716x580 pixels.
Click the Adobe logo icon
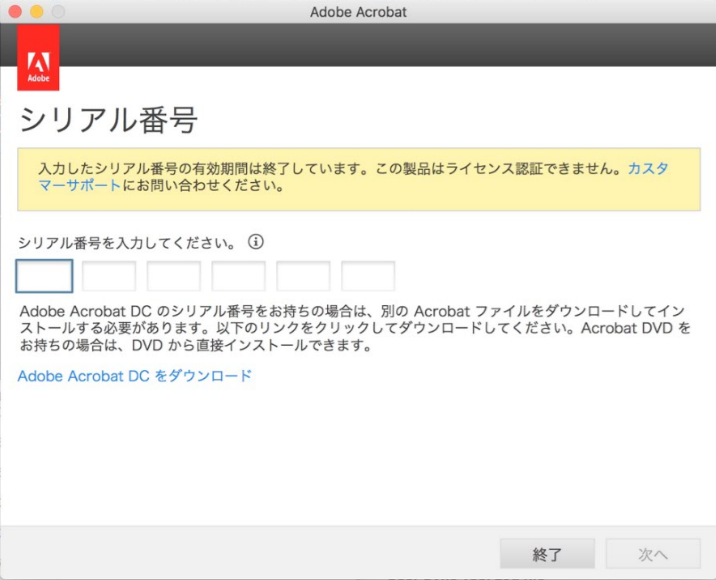[38, 58]
